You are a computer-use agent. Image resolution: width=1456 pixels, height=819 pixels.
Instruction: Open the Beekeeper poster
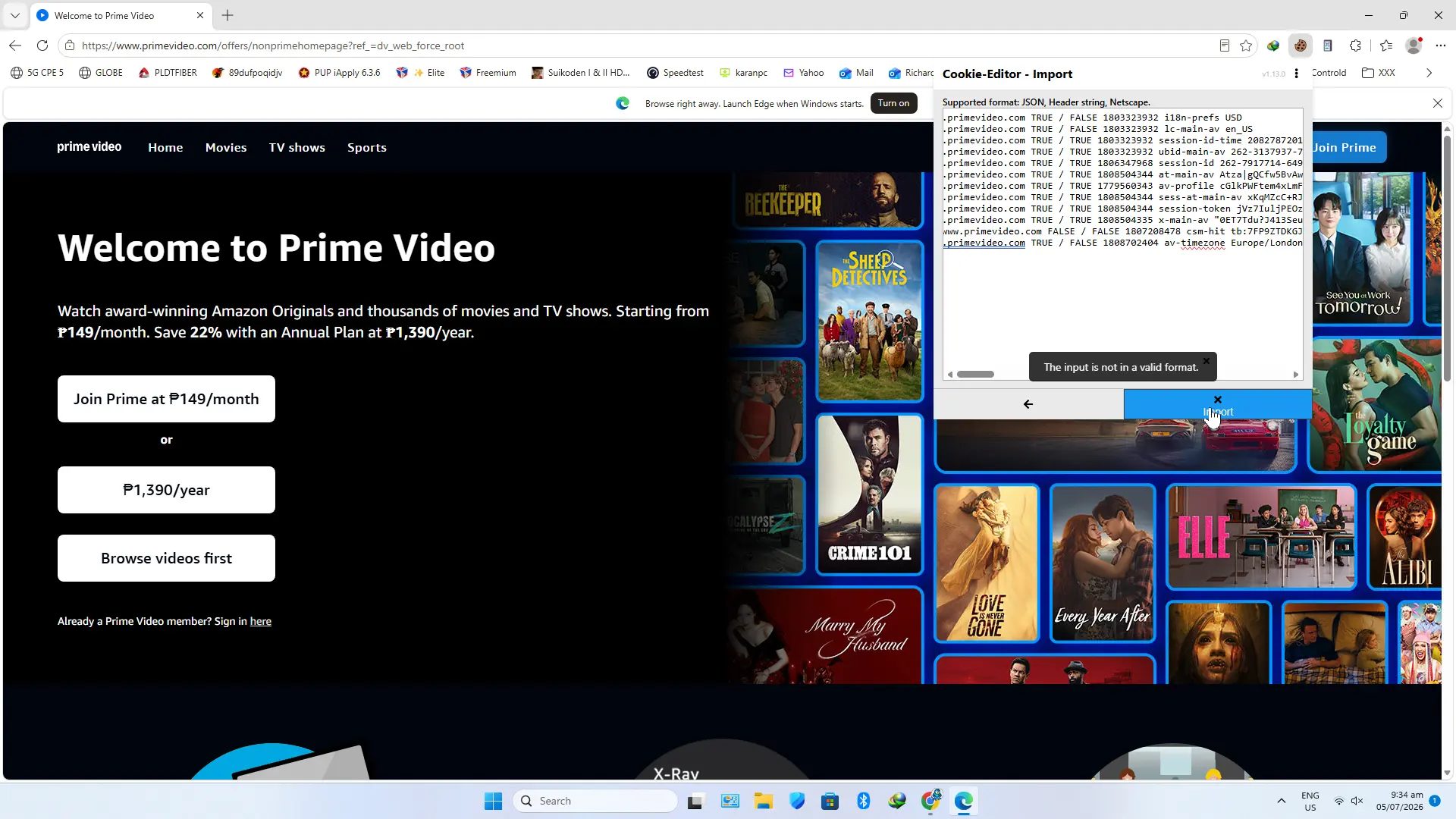tap(828, 199)
